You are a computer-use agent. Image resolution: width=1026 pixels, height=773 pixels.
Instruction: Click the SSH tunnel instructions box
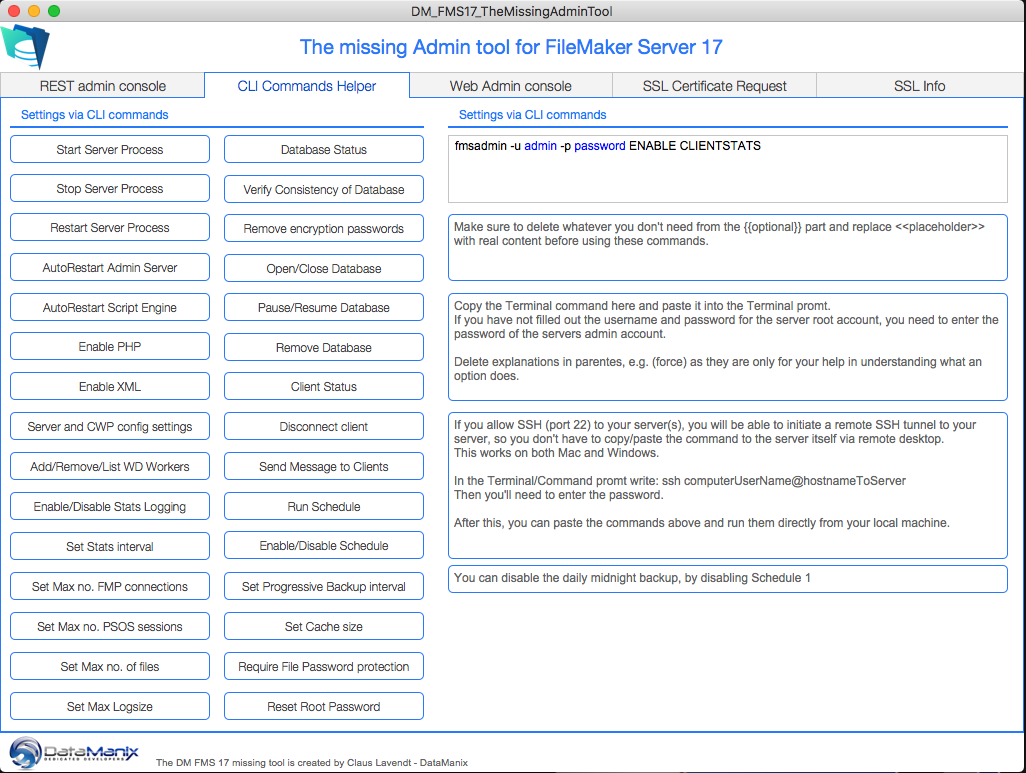click(728, 485)
